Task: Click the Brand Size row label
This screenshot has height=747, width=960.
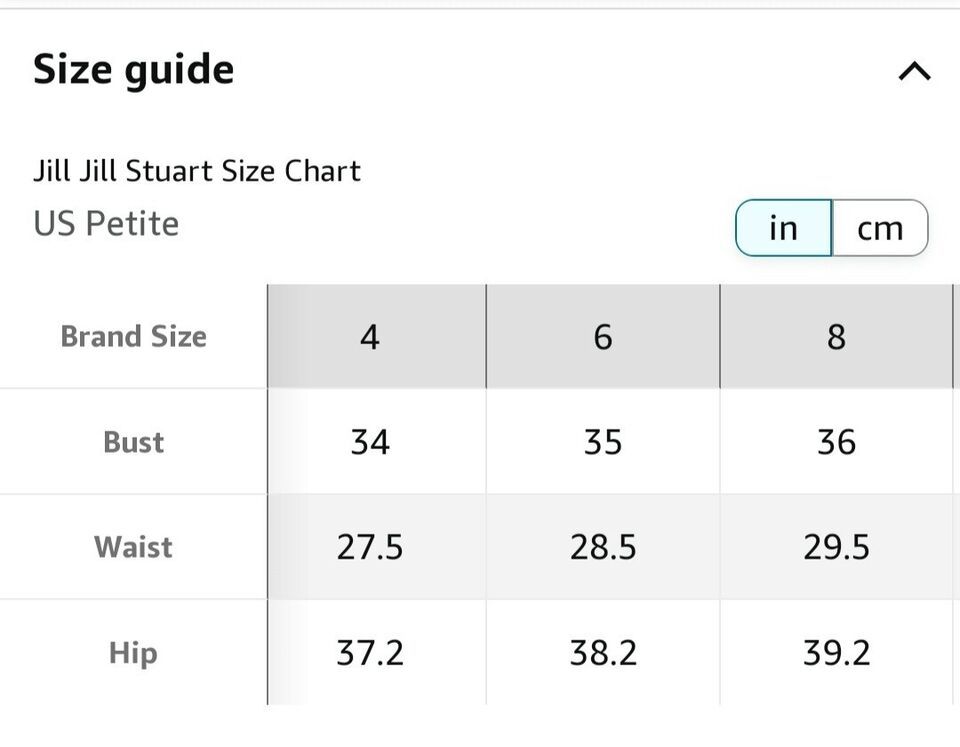Action: 133,336
